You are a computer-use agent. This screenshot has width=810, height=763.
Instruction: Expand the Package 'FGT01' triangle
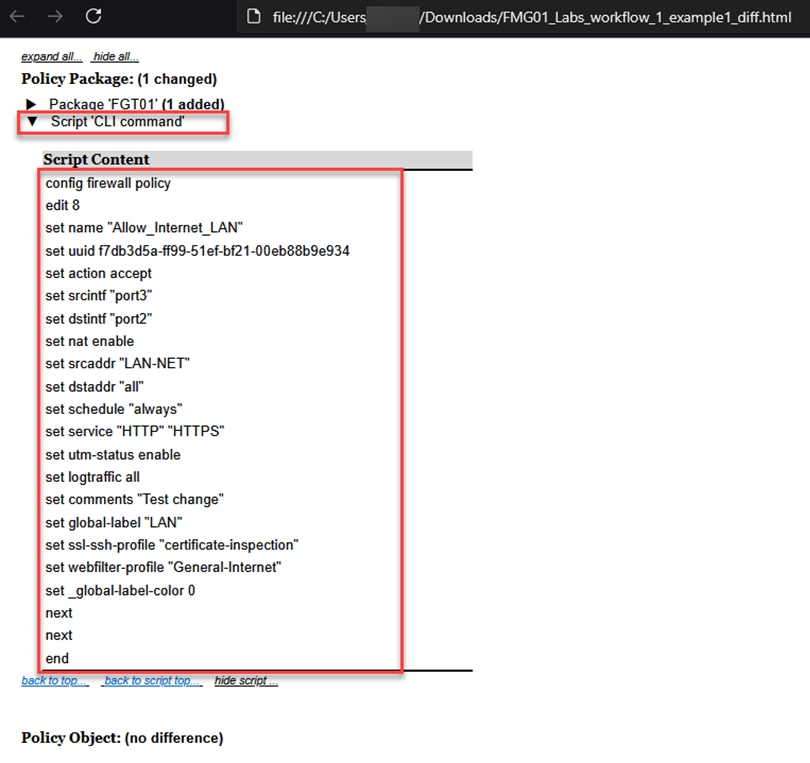(x=31, y=104)
